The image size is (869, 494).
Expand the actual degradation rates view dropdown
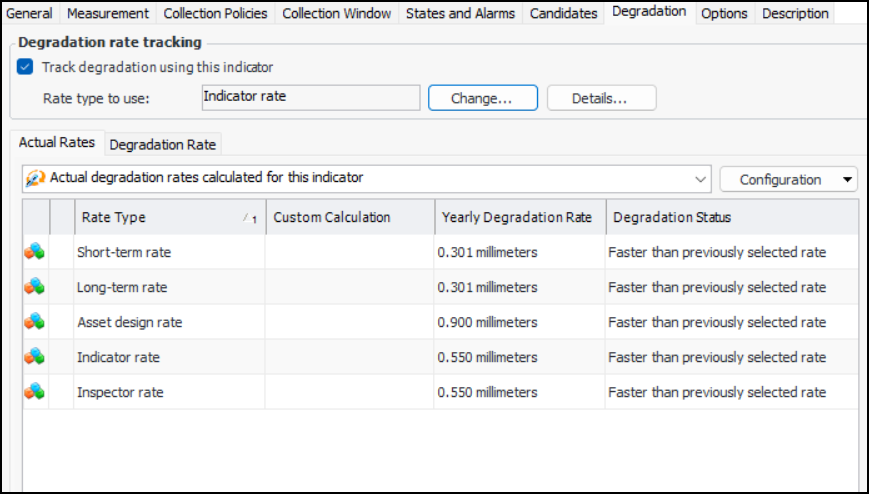point(699,179)
